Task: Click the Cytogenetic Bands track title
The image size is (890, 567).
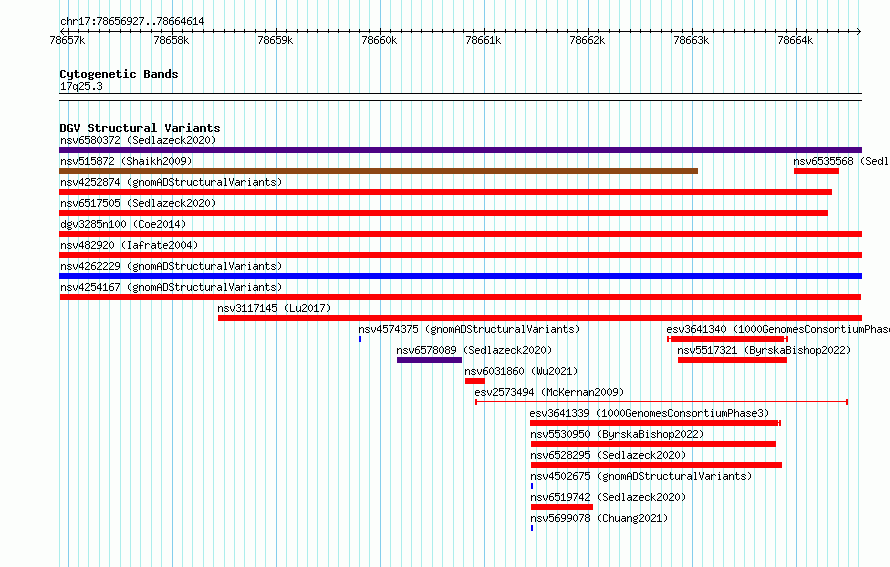Action: point(119,74)
